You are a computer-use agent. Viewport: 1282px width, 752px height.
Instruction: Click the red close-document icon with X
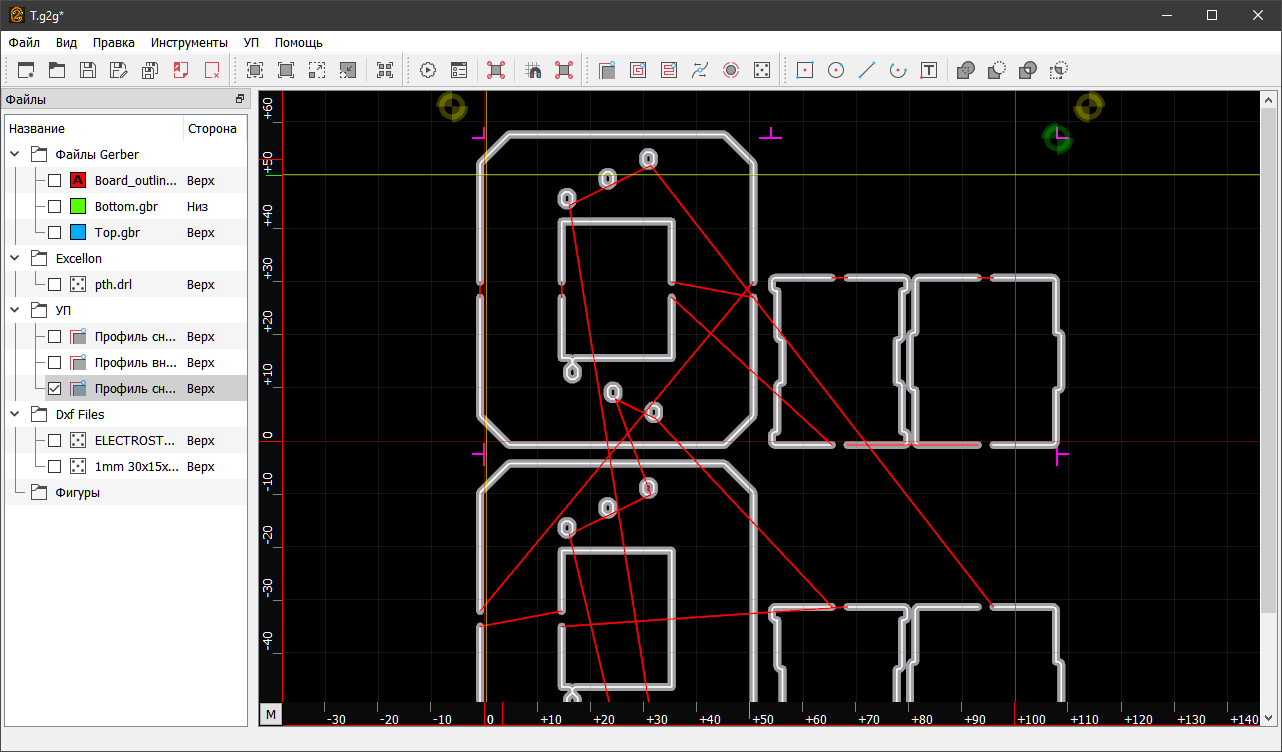[212, 70]
